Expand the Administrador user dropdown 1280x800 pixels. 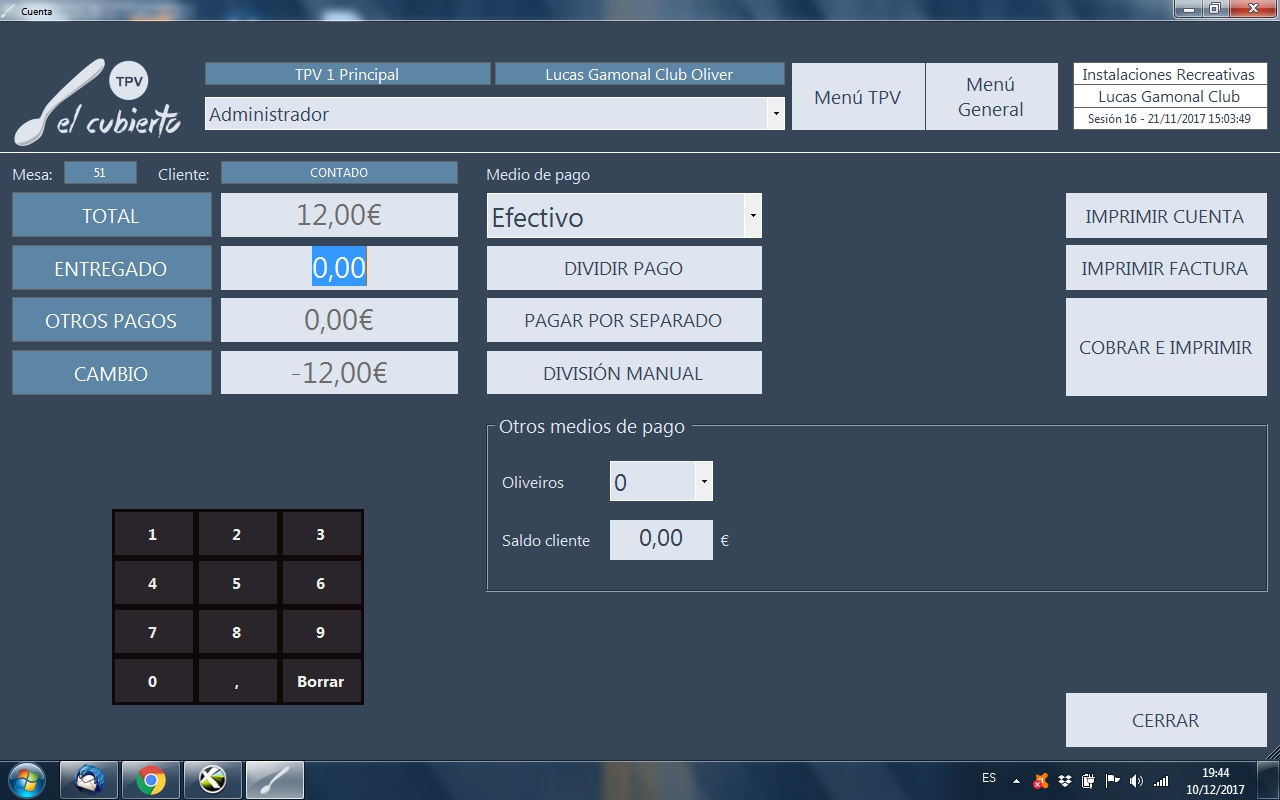(x=776, y=114)
